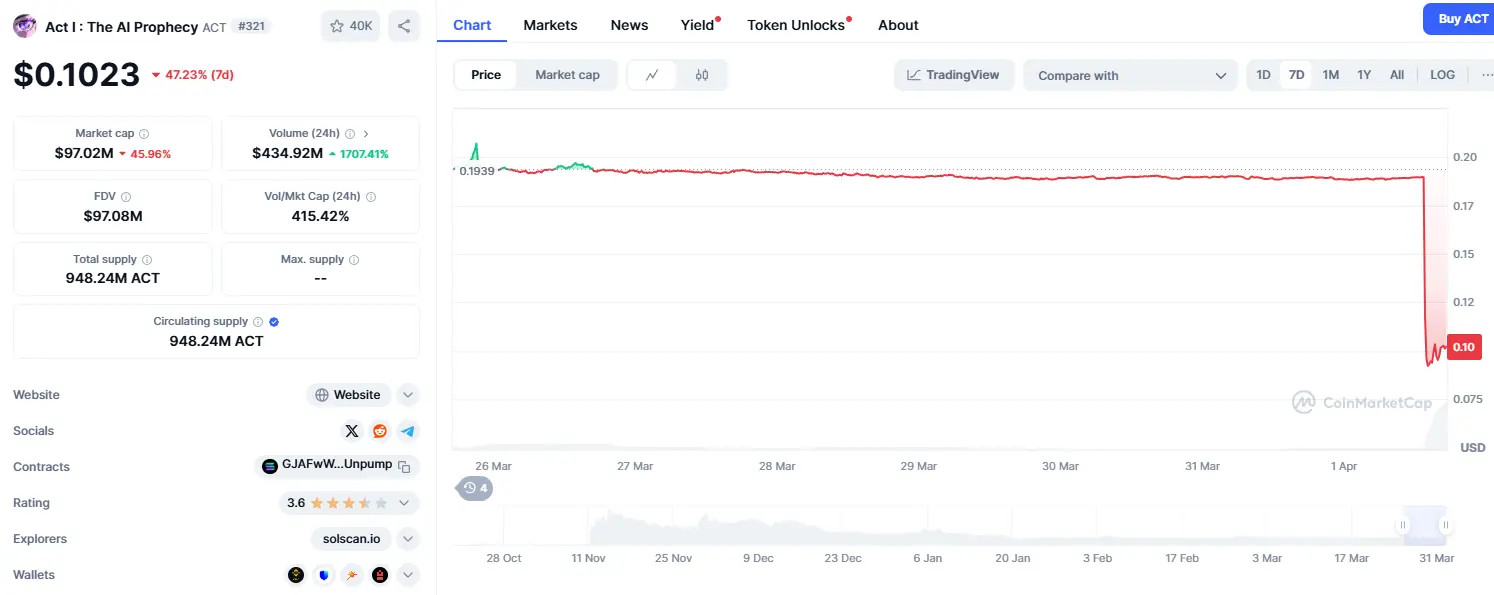The width and height of the screenshot is (1494, 595).
Task: Click the black and red wallet icon
Action: pyautogui.click(x=380, y=575)
